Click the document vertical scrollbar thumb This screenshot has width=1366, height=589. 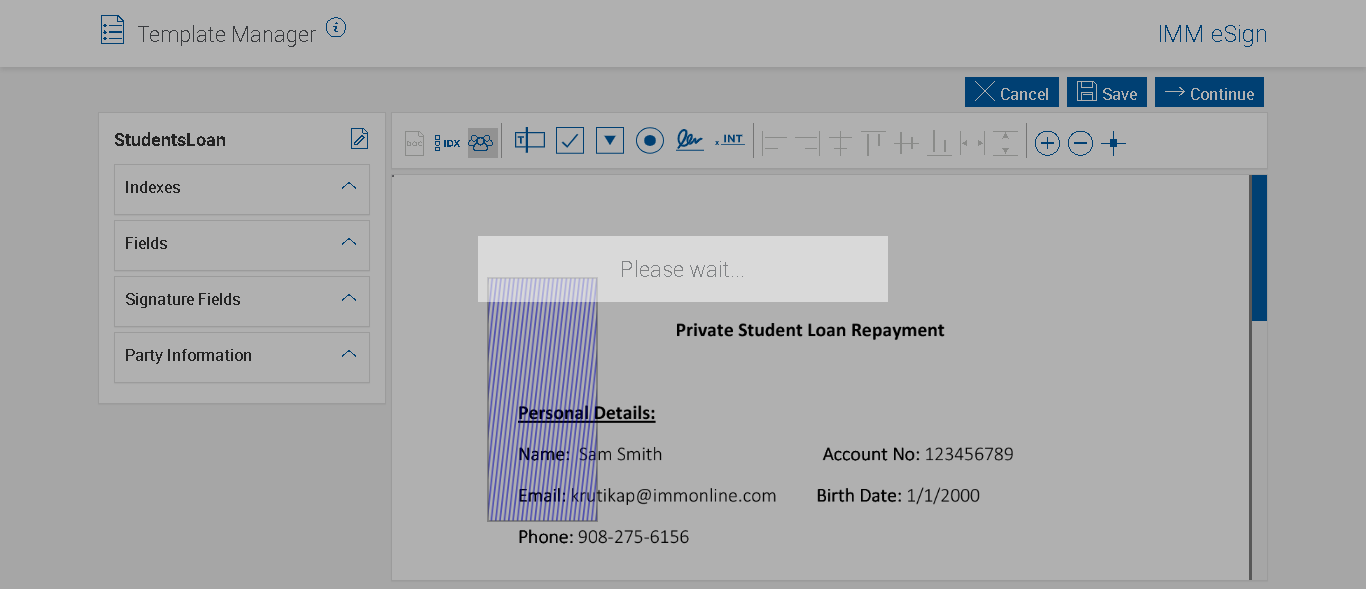[1259, 248]
